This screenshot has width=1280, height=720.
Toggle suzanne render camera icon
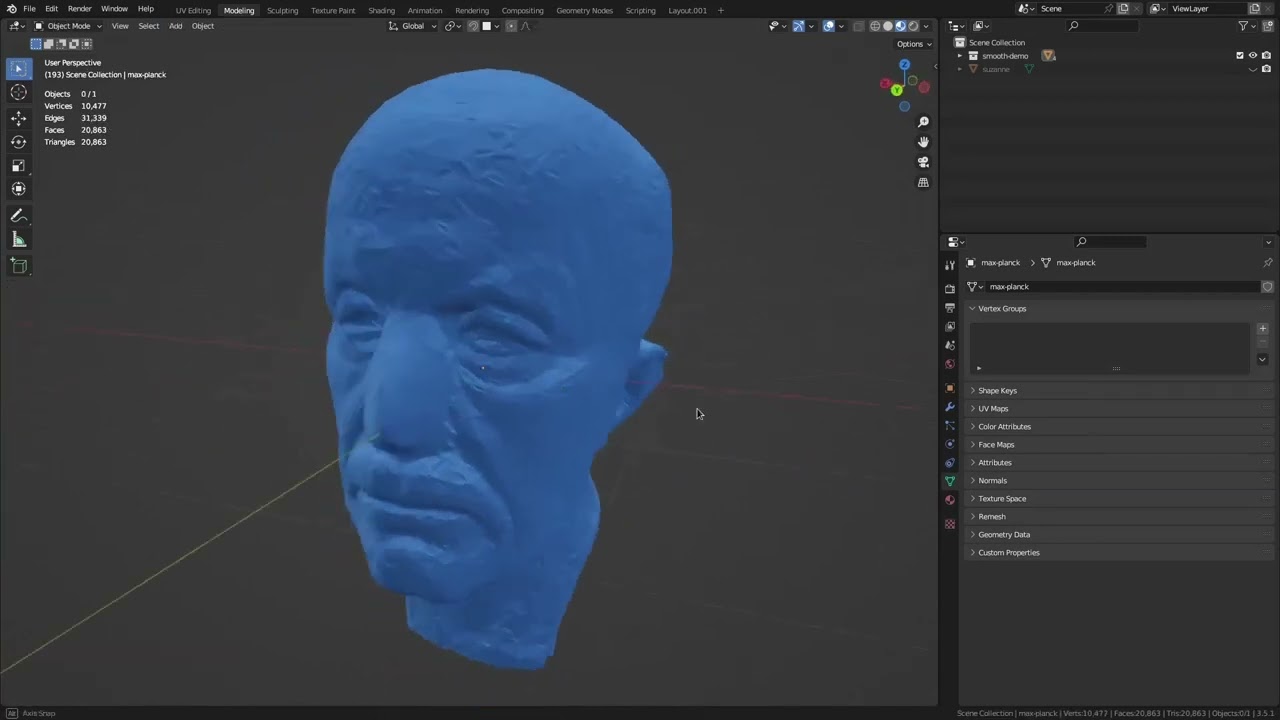pyautogui.click(x=1266, y=69)
